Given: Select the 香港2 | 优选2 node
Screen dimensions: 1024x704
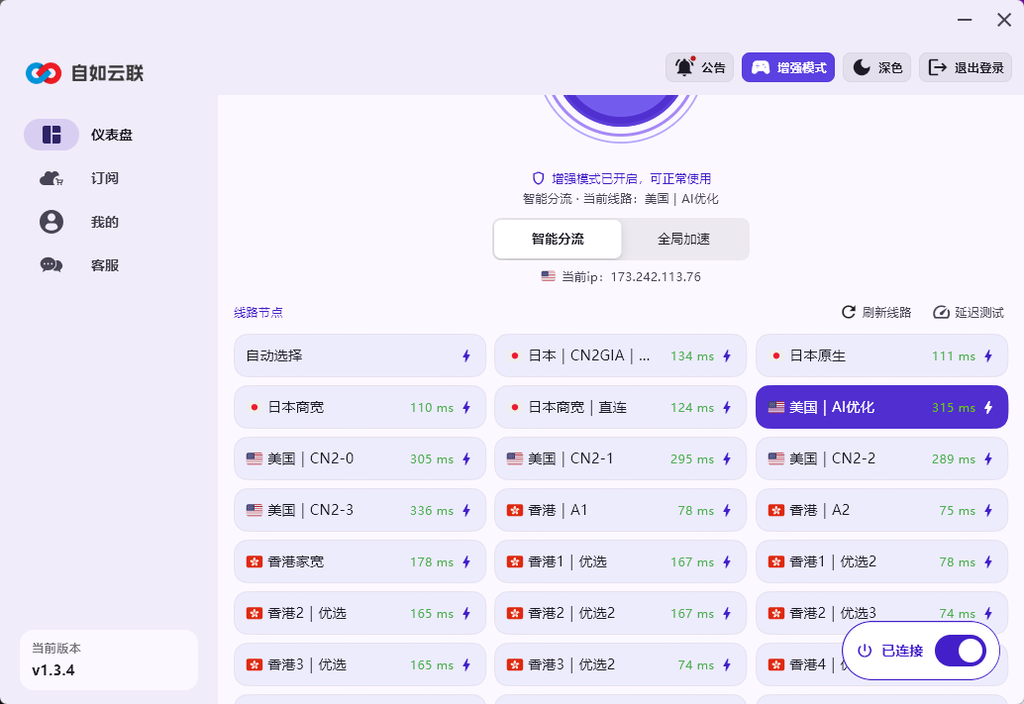Looking at the screenshot, I should [620, 614].
